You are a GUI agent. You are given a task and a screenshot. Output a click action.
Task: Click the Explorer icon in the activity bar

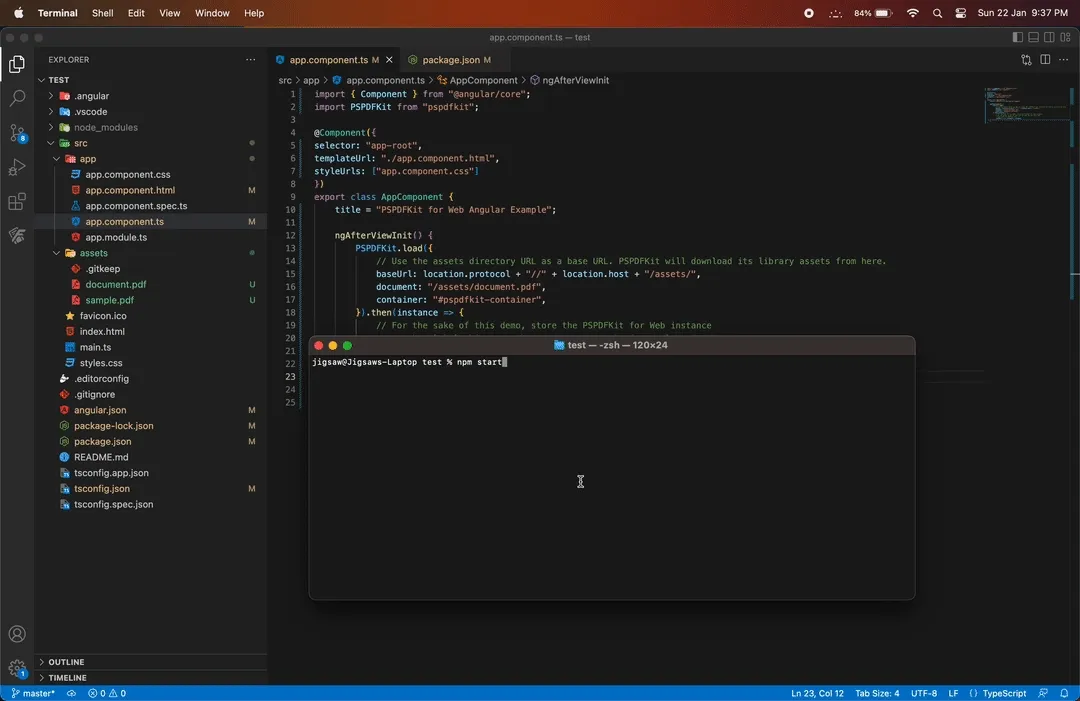point(16,63)
